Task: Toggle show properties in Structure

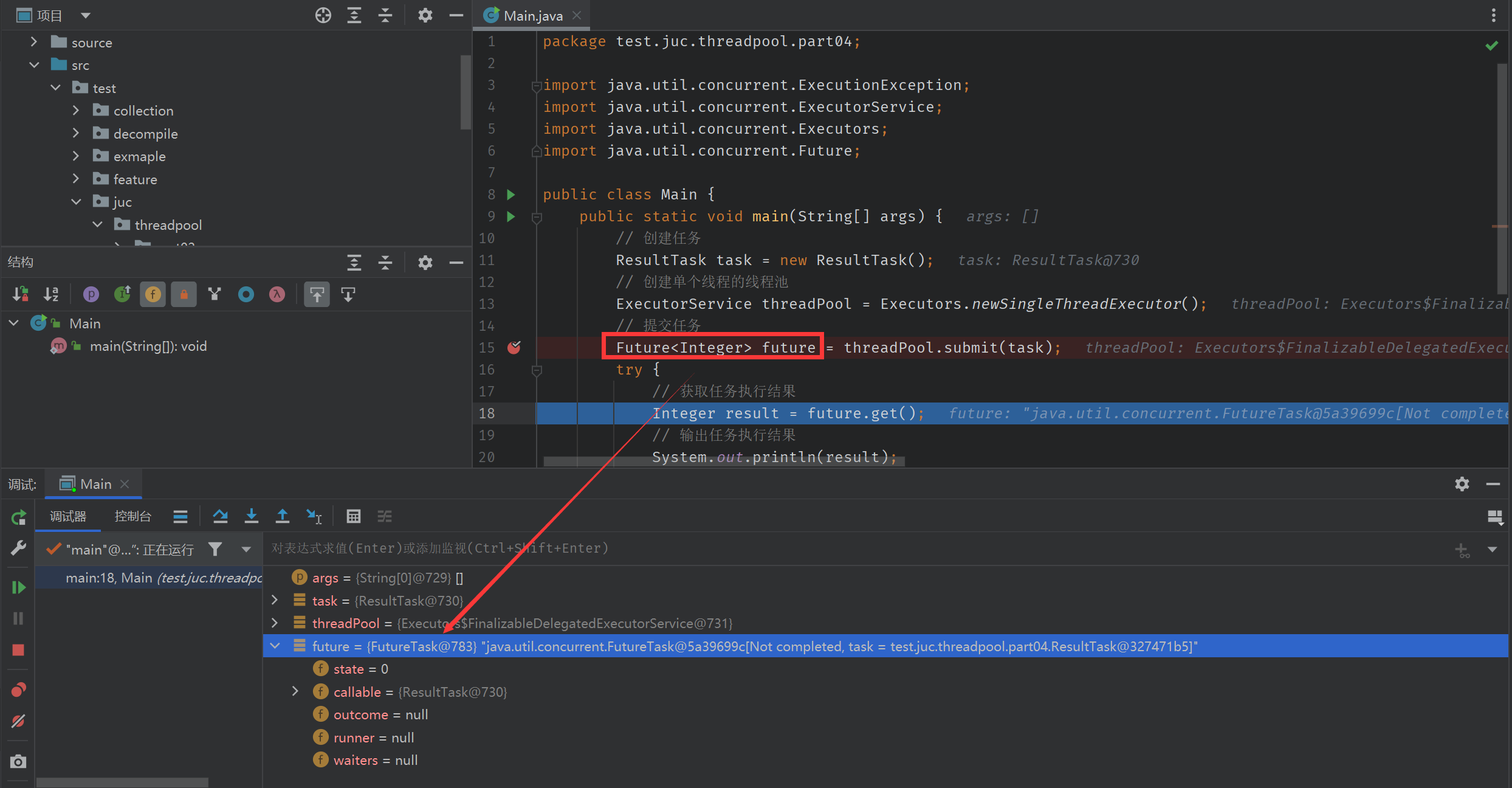Action: [x=91, y=294]
